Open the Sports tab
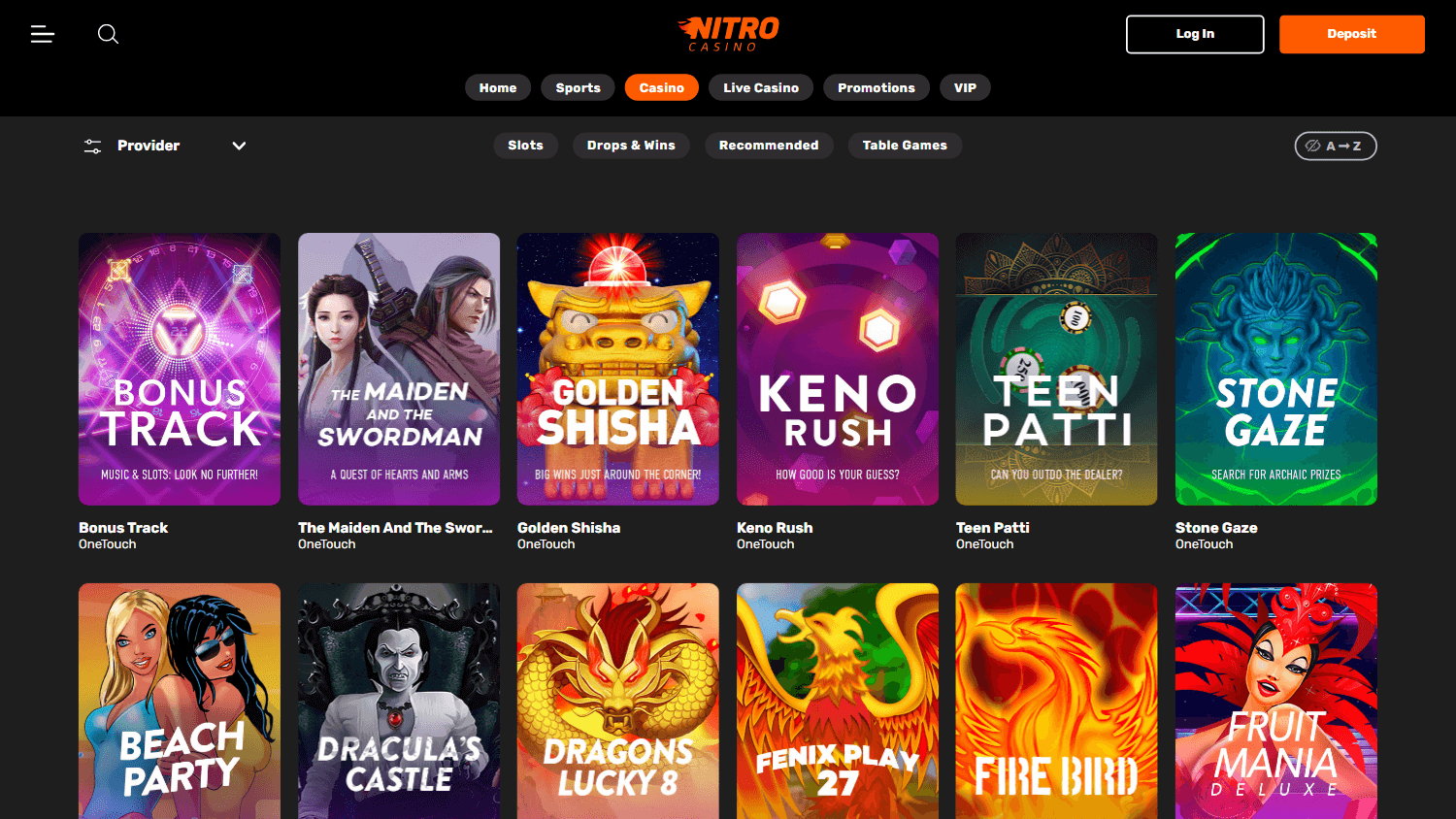 click(x=579, y=87)
